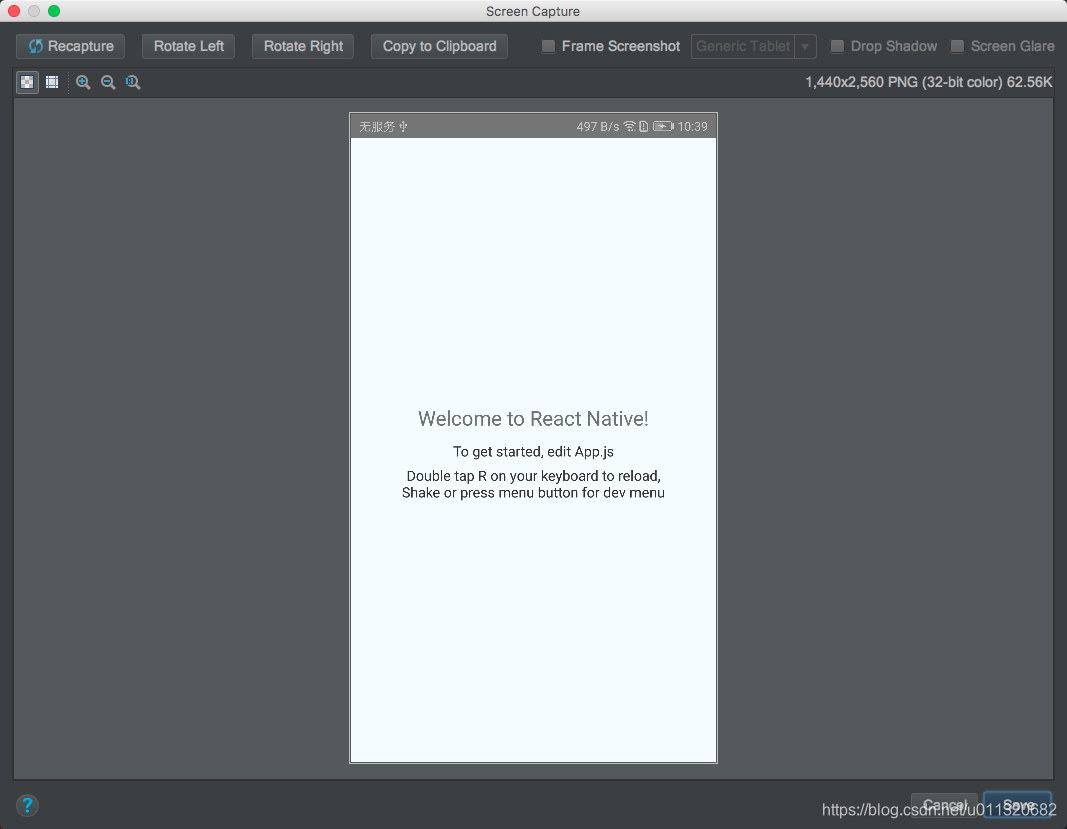The width and height of the screenshot is (1067, 829).
Task: Click the 'To get started, edit App.js' text
Action: [534, 452]
